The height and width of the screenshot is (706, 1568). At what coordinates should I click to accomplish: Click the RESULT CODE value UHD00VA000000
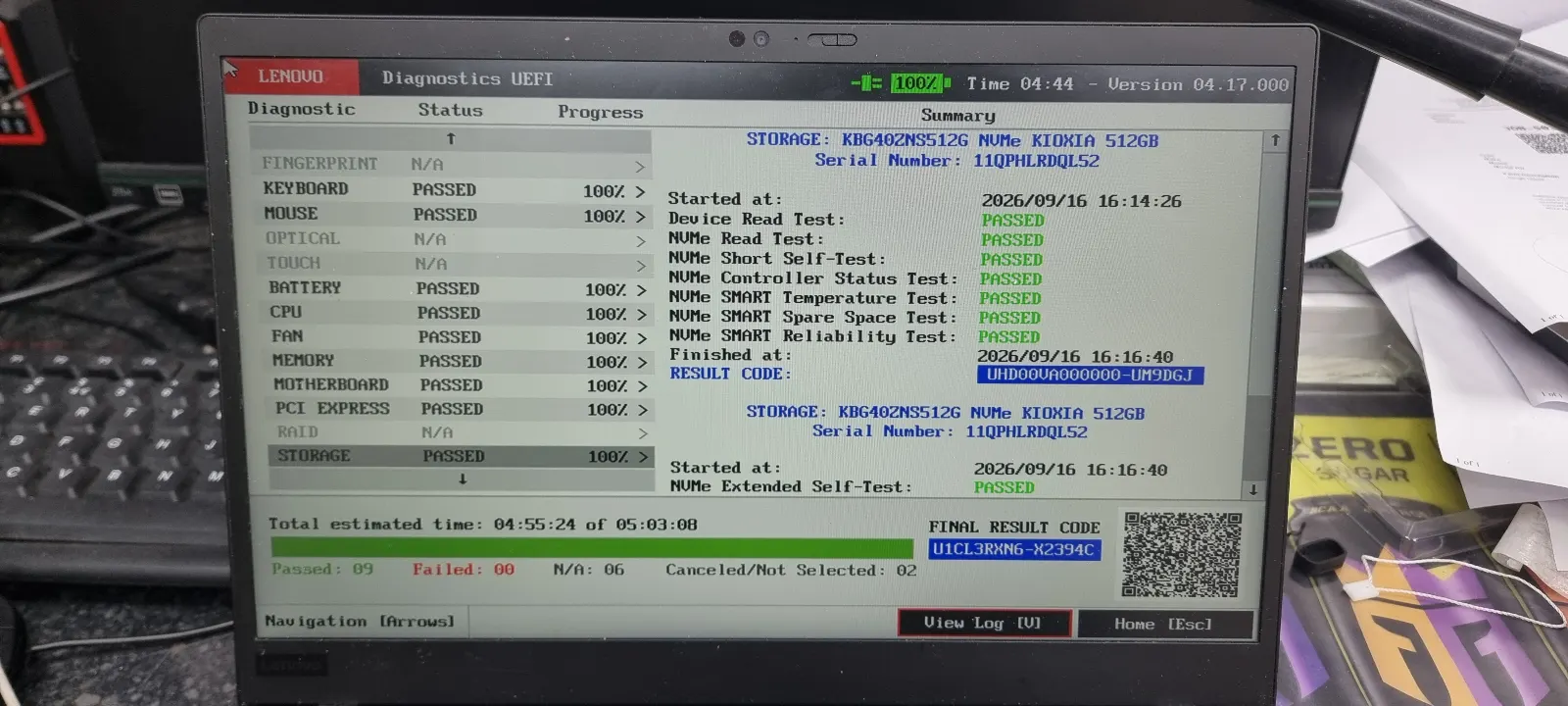(1090, 375)
